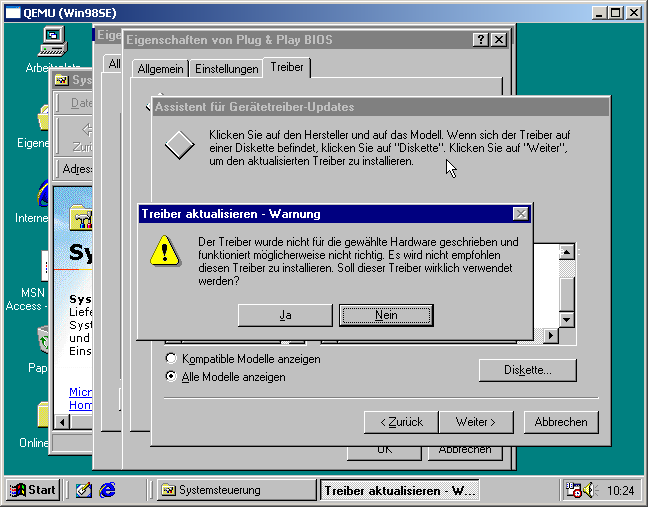648x507 pixels.
Task: Click the Outlook Express quick launch icon
Action: (84, 490)
